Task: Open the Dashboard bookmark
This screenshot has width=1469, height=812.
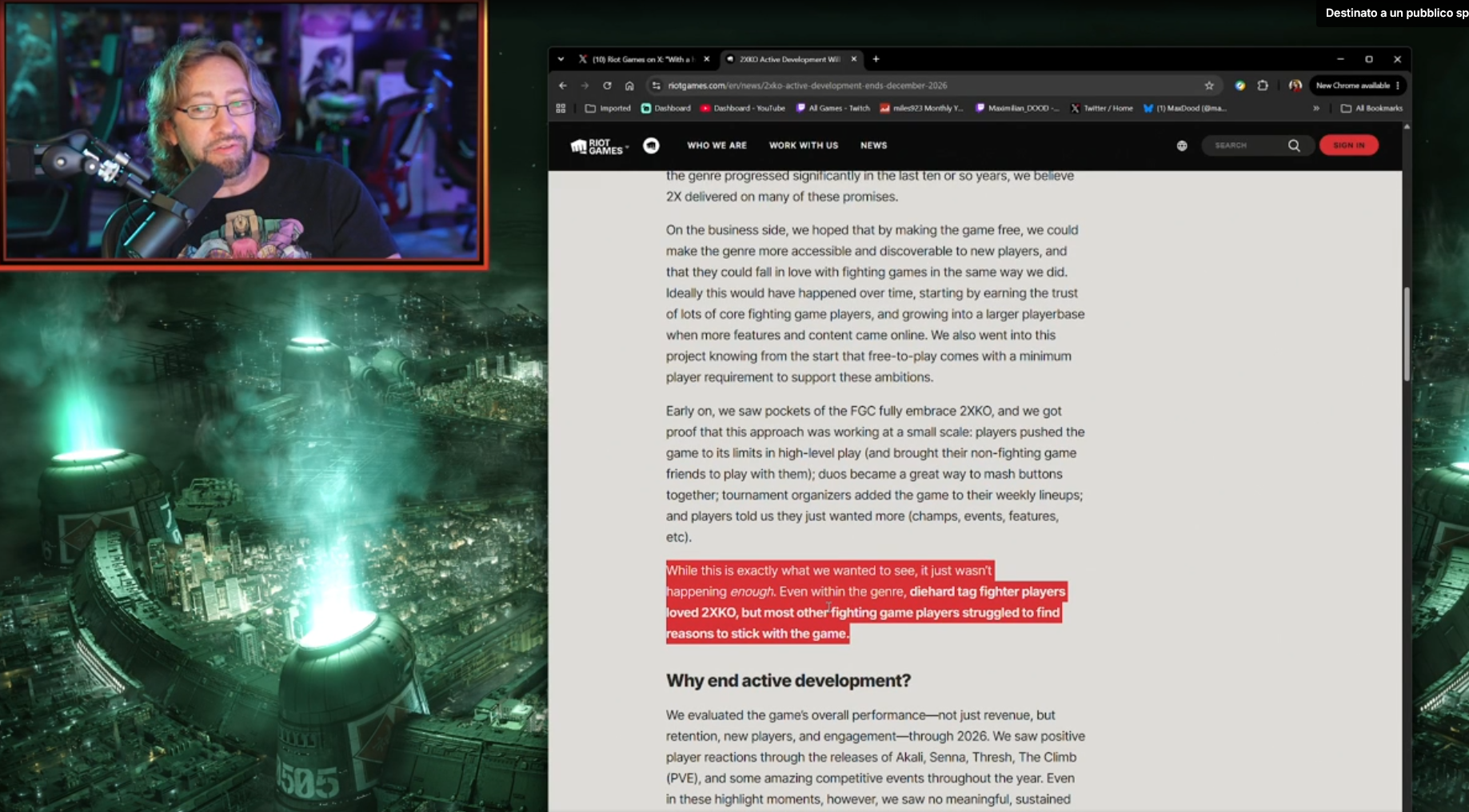Action: 666,108
